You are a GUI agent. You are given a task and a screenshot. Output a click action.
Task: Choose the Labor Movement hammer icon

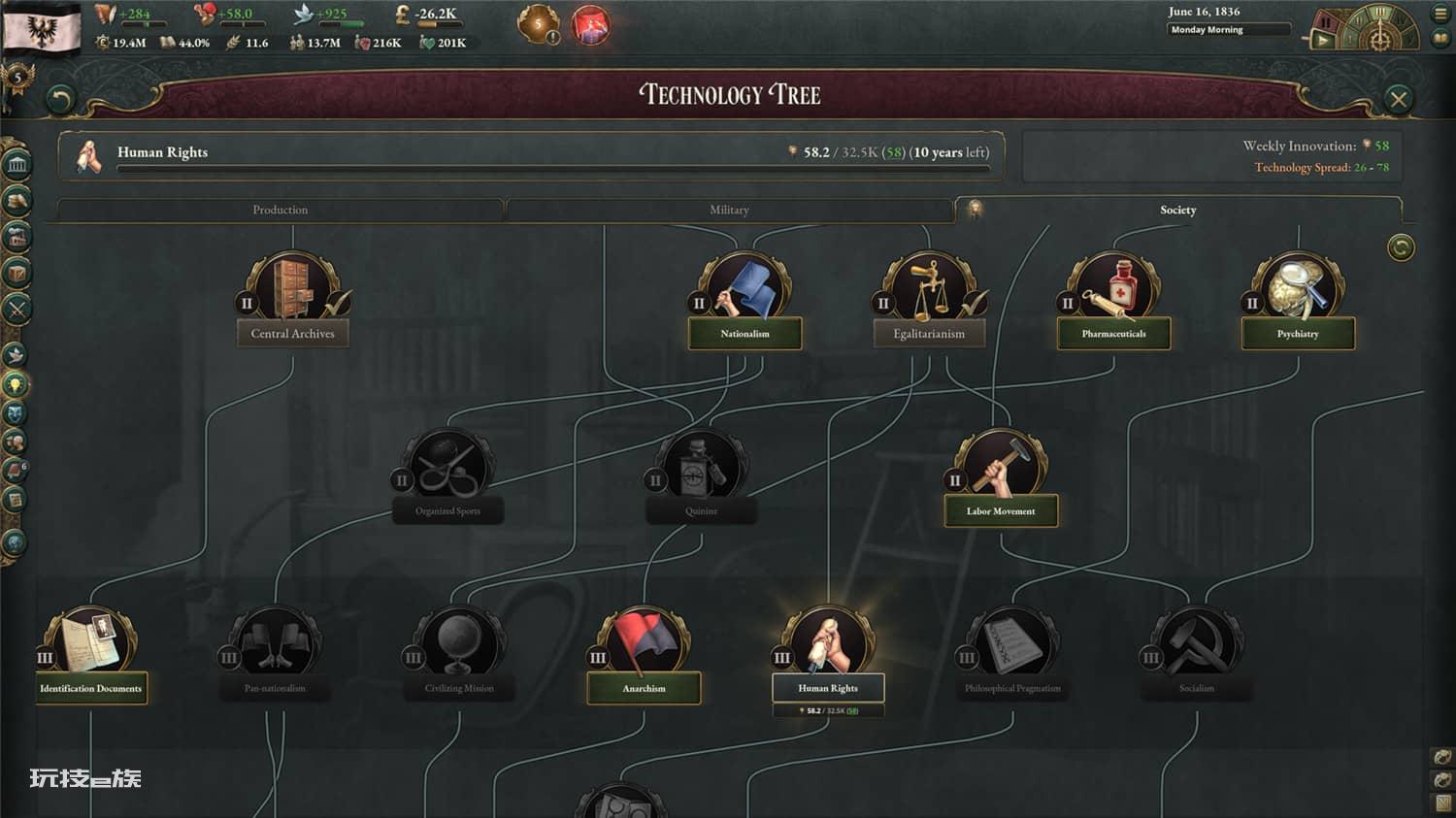pyautogui.click(x=1001, y=464)
